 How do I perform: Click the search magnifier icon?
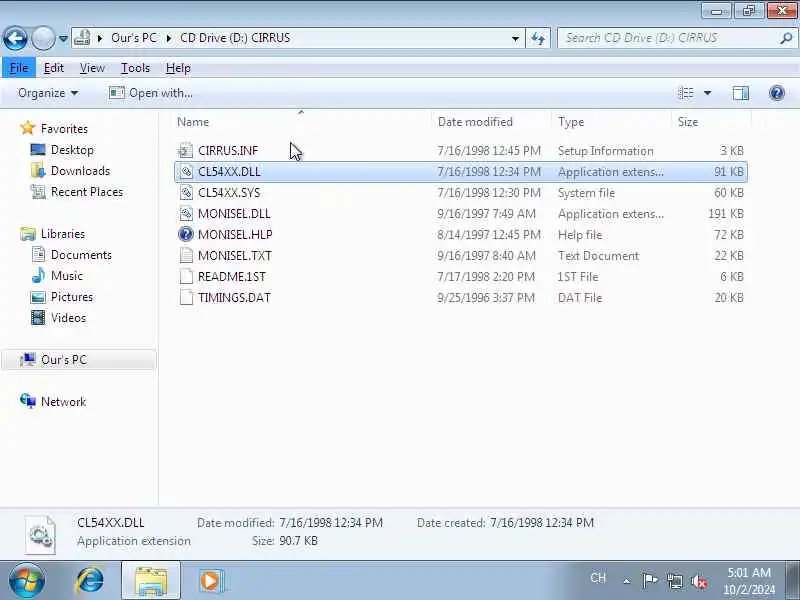coord(786,38)
